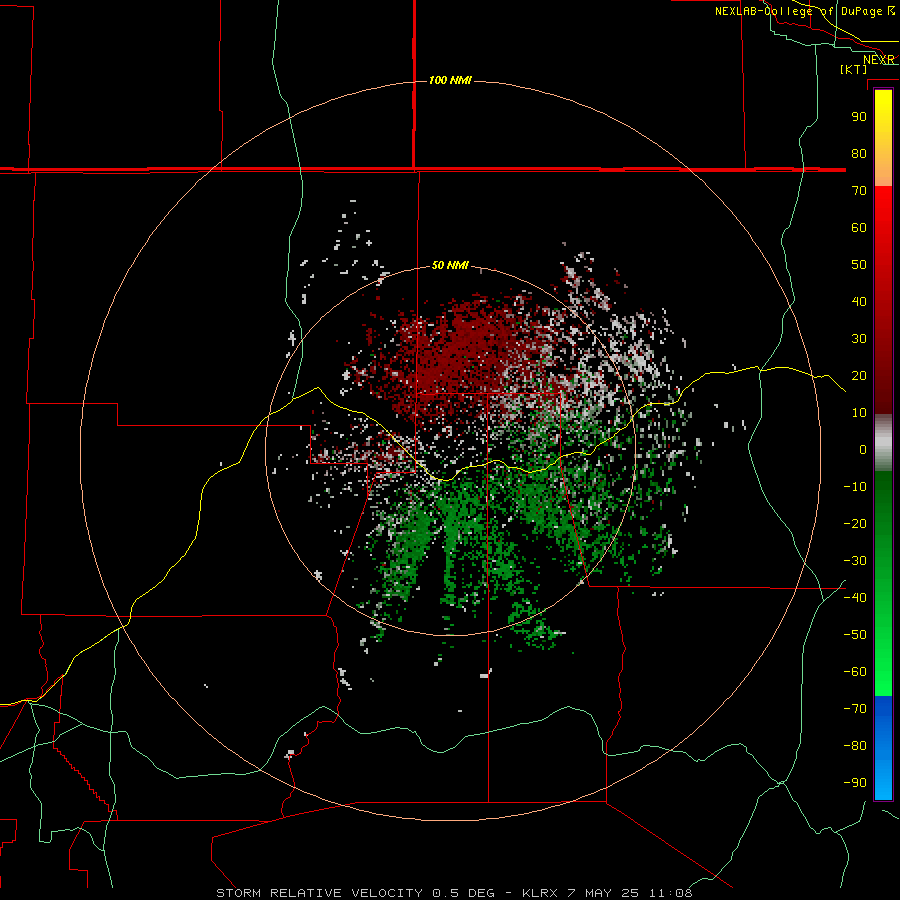The width and height of the screenshot is (900, 900).
Task: Click the KLRX station identifier in the caption
Action: [540, 893]
